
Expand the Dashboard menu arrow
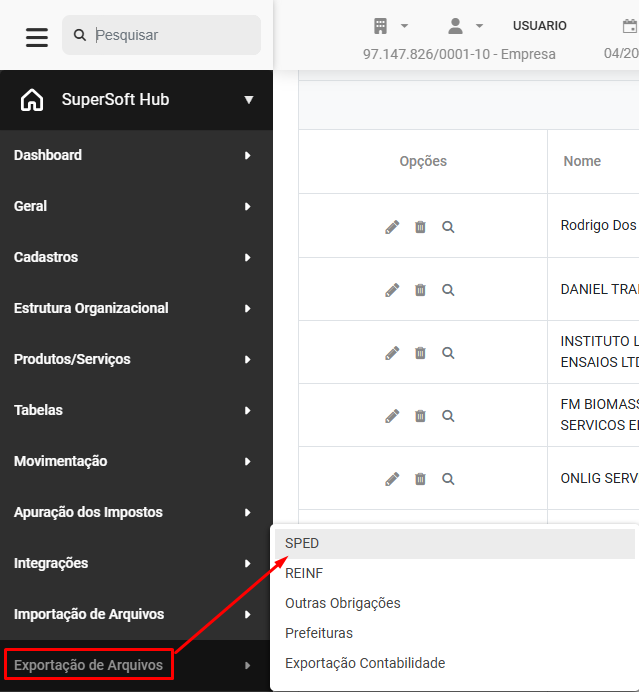coord(248,155)
